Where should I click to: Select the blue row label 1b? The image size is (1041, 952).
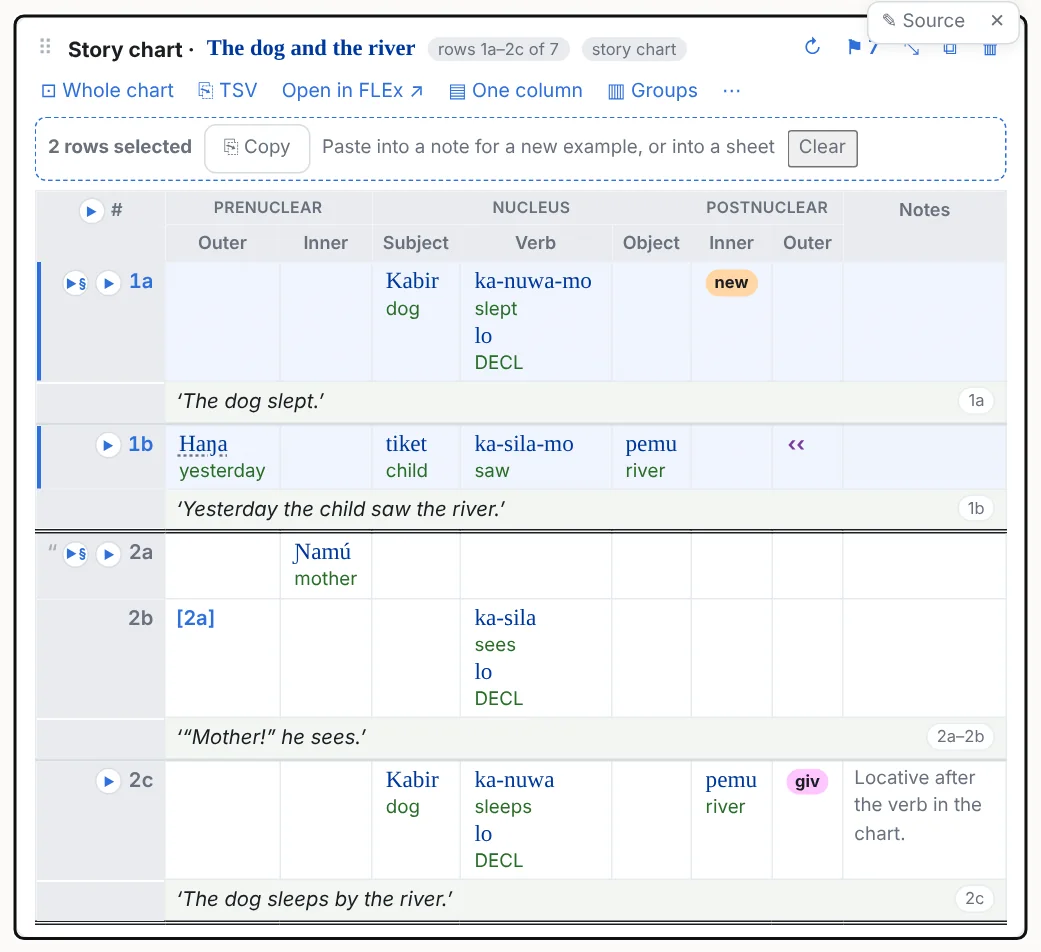click(x=141, y=444)
